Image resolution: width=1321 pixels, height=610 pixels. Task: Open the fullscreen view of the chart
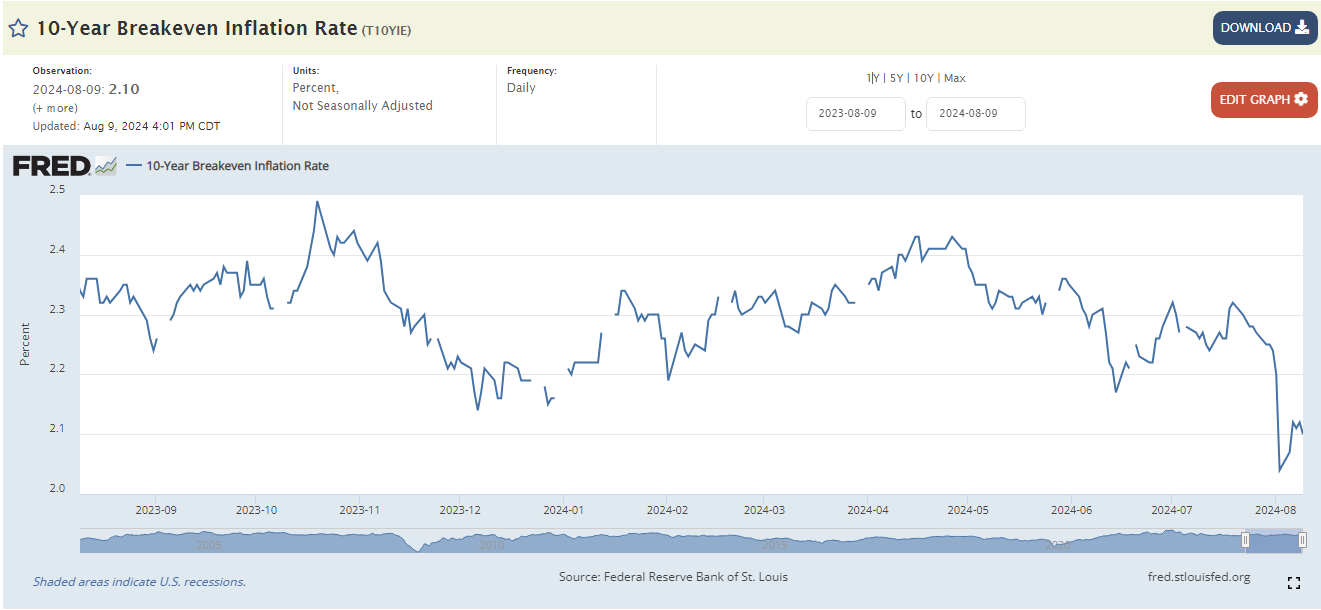pyautogui.click(x=1293, y=583)
